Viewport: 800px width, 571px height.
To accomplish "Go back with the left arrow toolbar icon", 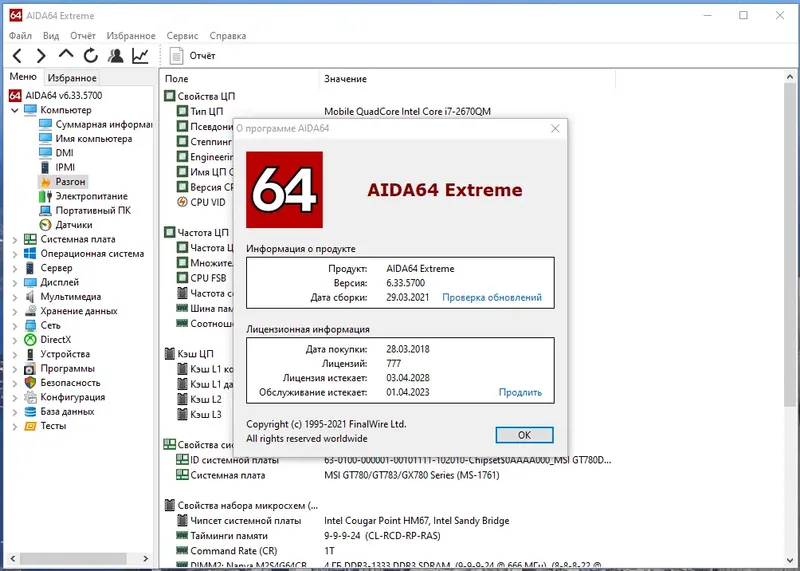I will tap(17, 55).
